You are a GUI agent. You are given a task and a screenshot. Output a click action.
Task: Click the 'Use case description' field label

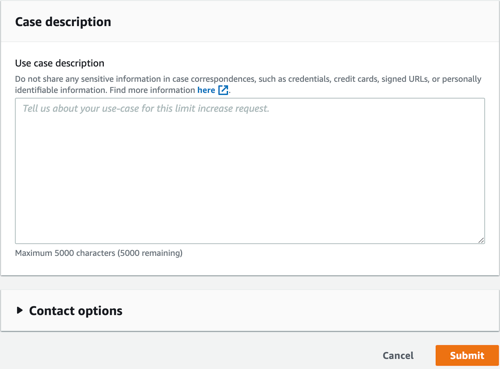pos(60,63)
